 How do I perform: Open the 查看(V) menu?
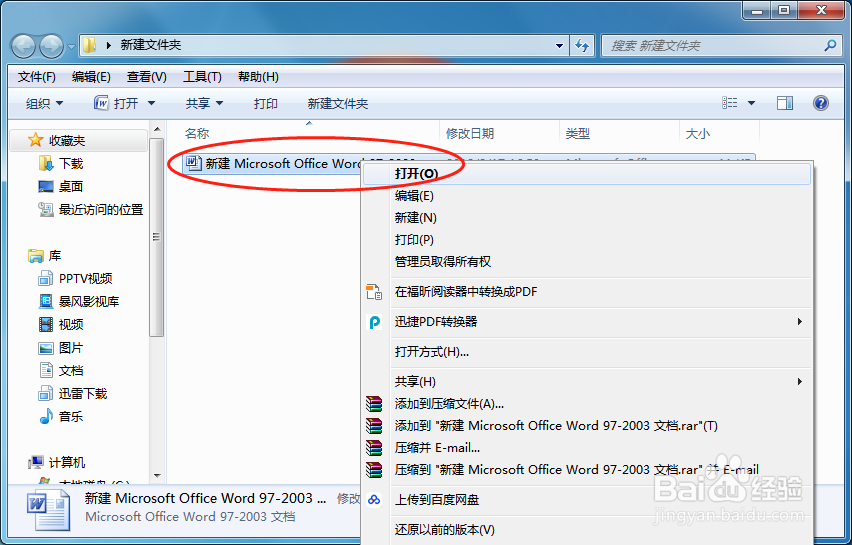(147, 77)
